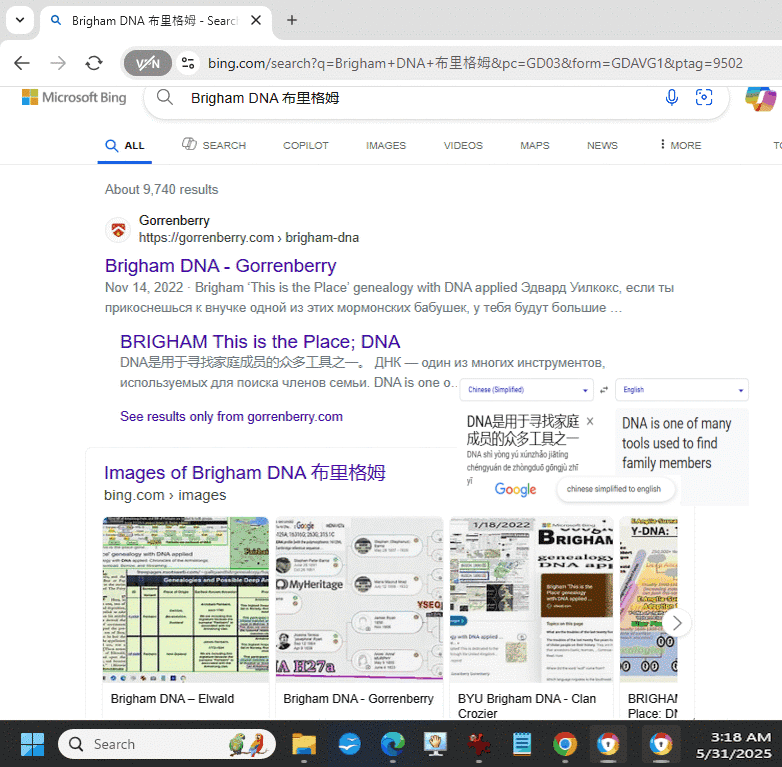Image resolution: width=782 pixels, height=767 pixels.
Task: Go forward using the forward arrow
Action: coord(58,63)
